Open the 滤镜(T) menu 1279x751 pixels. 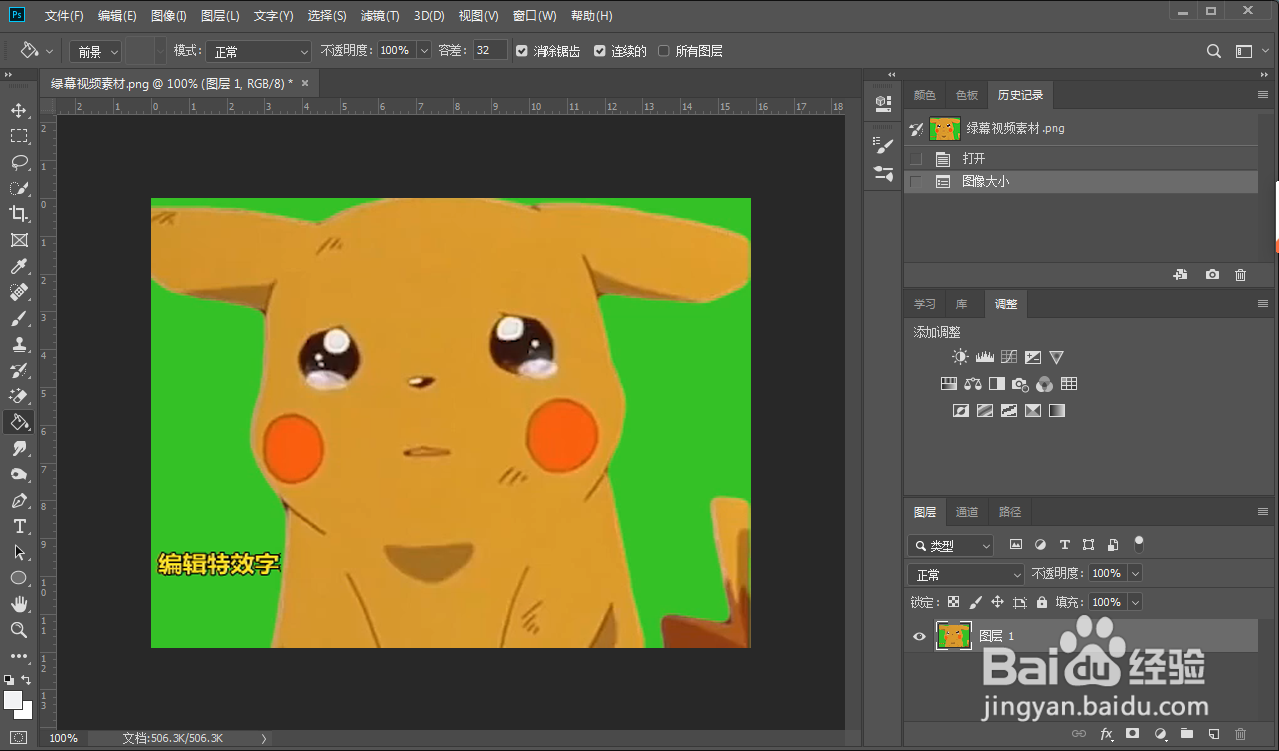380,16
